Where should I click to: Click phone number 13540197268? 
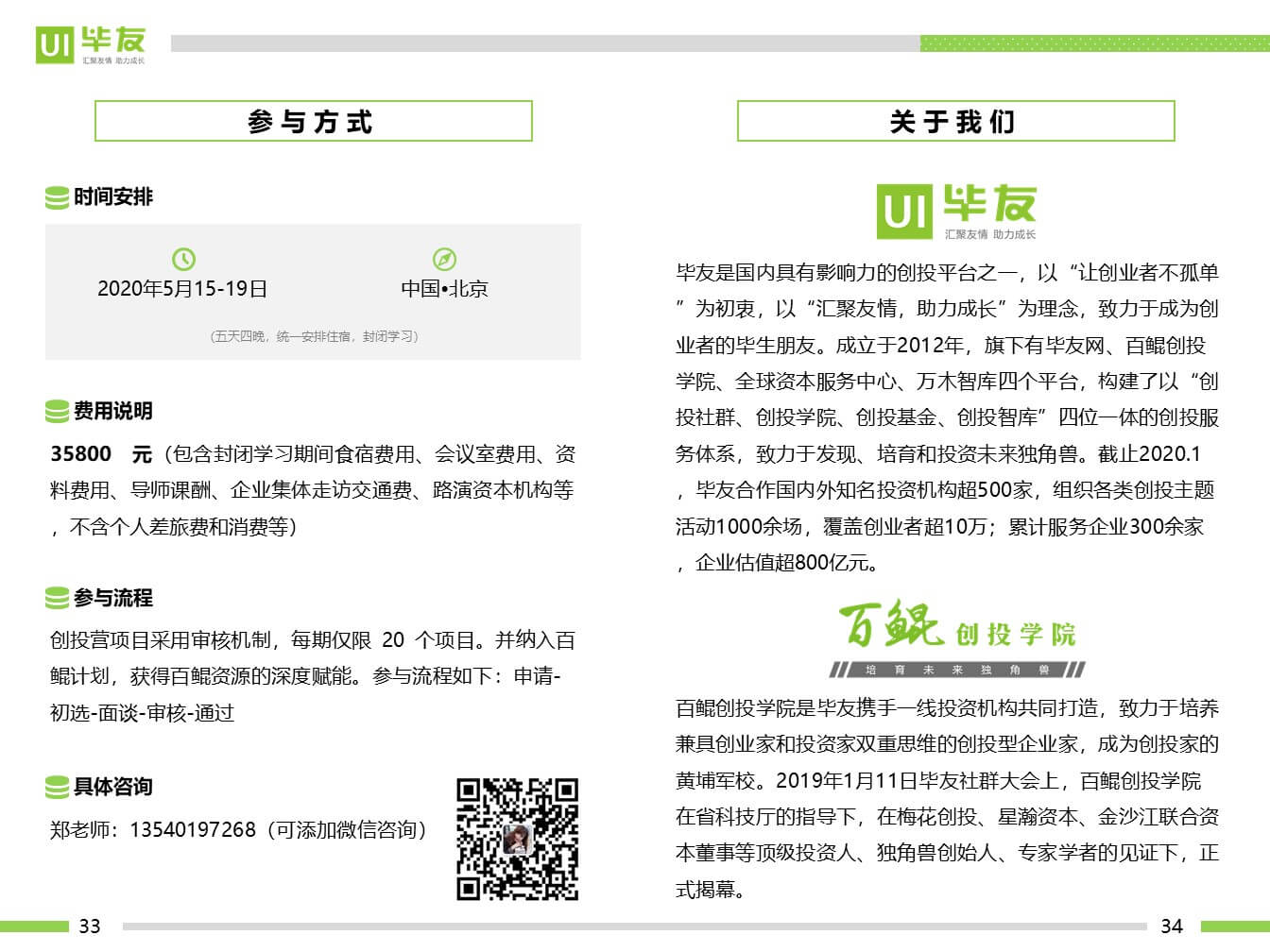[193, 830]
